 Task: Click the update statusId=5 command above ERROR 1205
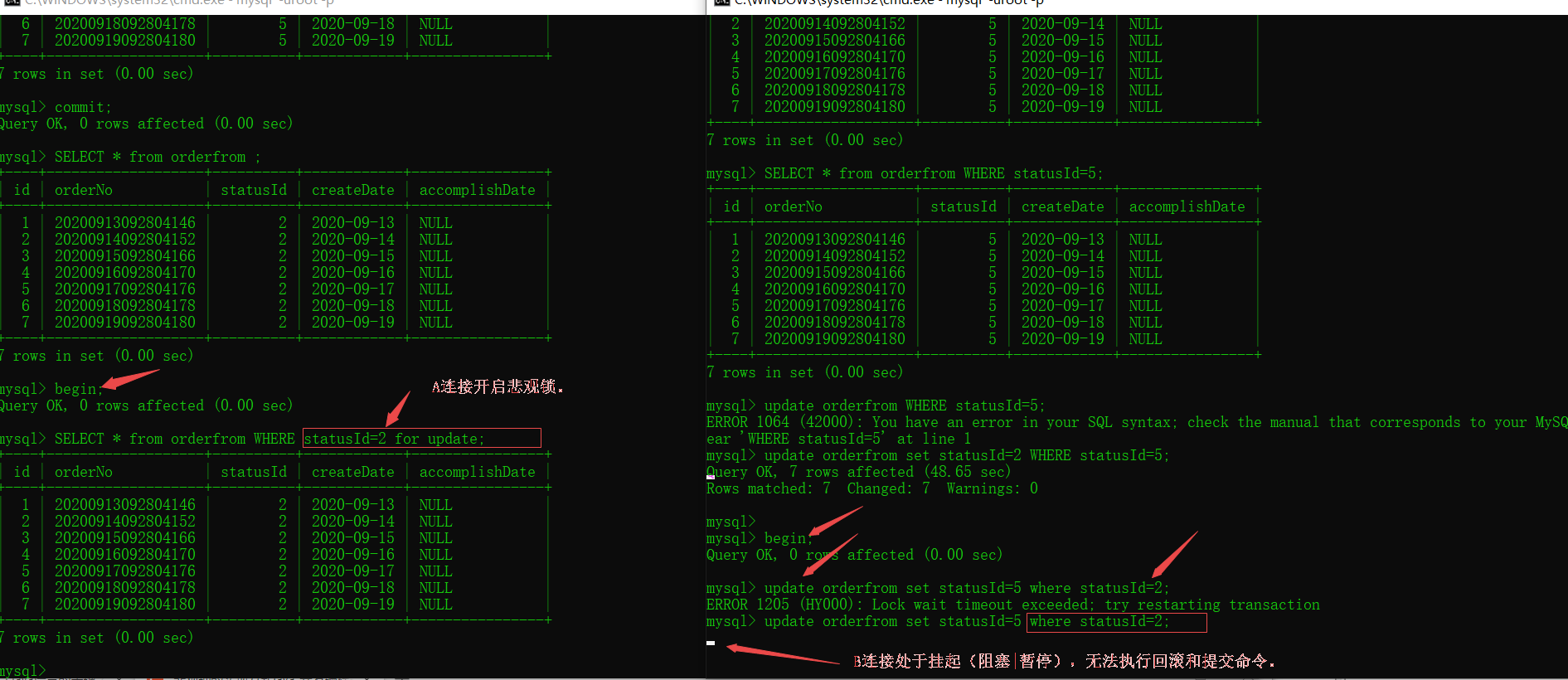[967, 588]
